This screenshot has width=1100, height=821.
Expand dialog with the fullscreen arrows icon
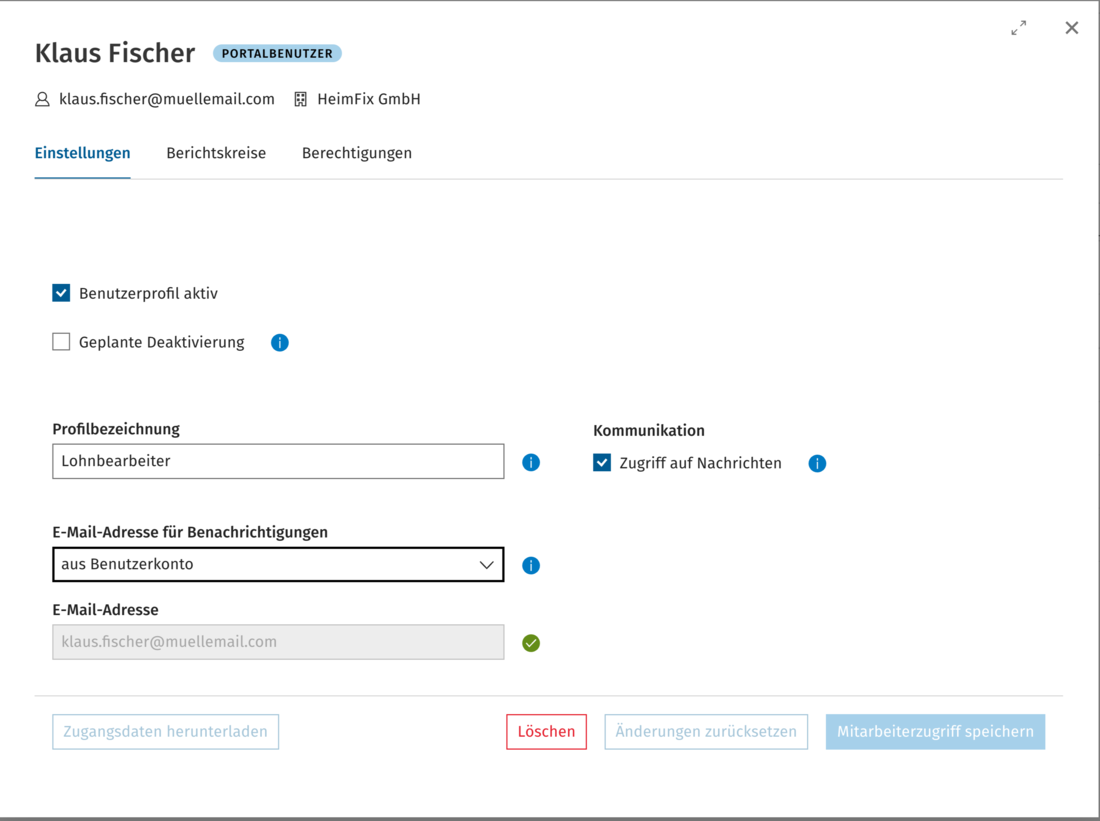click(1019, 28)
